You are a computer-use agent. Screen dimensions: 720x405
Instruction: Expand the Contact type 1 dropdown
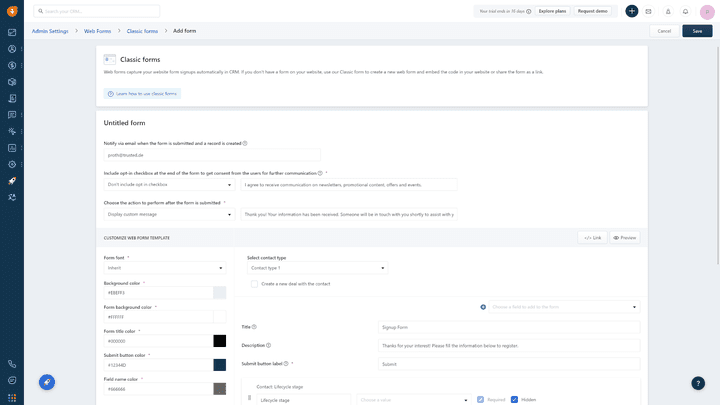(317, 268)
